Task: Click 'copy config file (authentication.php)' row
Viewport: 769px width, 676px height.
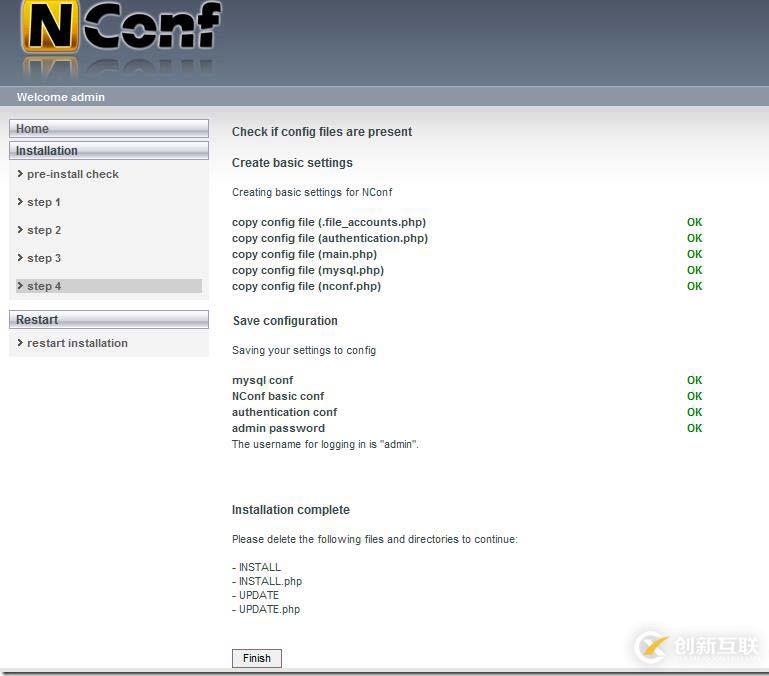Action: coord(330,238)
